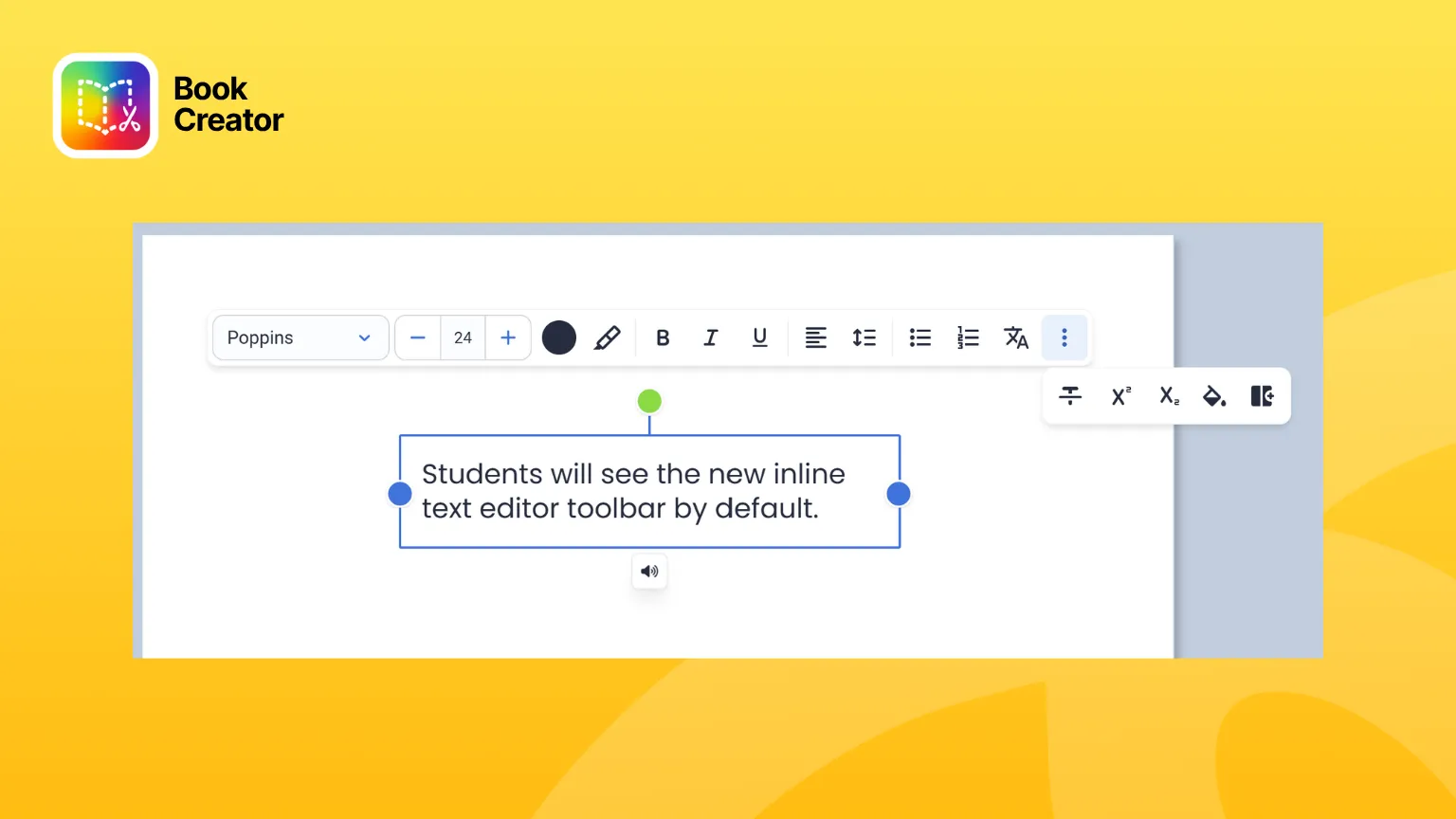The image size is (1456, 819).
Task: Apply a numbered list
Action: [x=968, y=337]
